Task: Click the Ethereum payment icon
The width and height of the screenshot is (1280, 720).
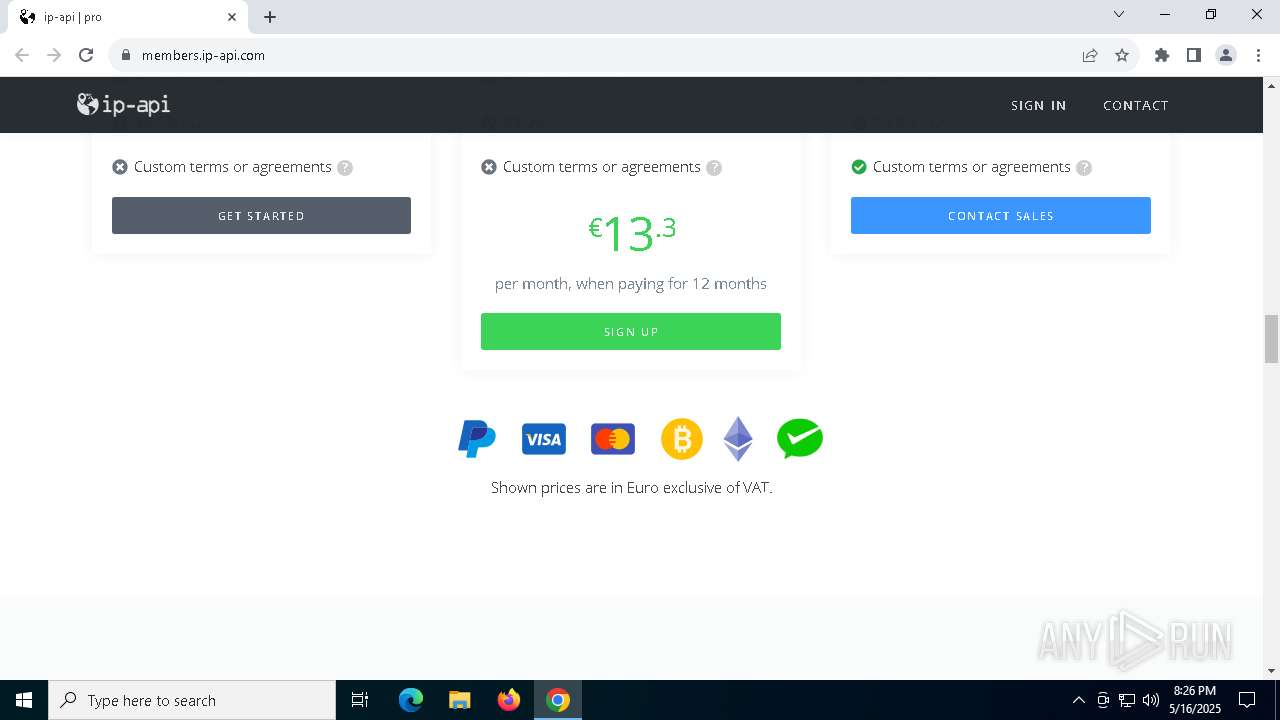Action: coord(738,439)
